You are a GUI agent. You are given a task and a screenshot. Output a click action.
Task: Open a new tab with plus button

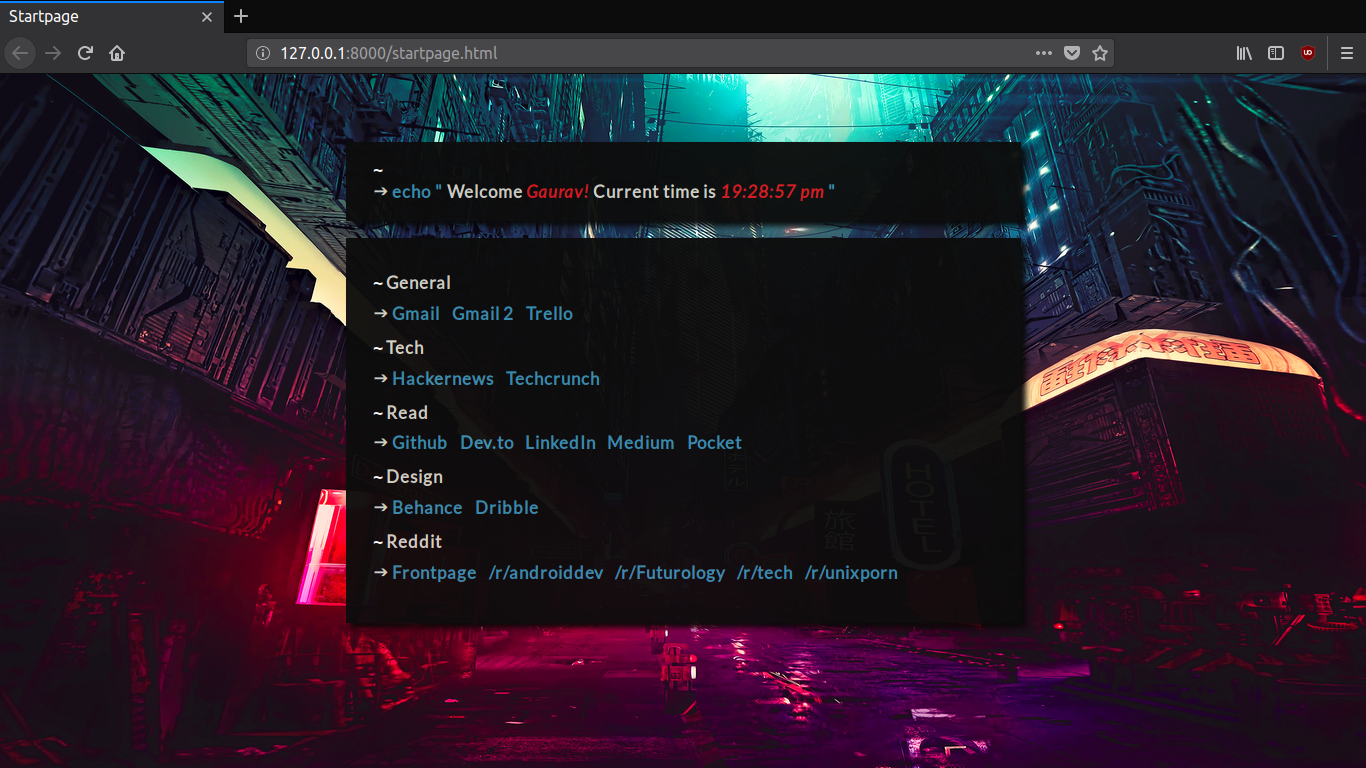(241, 16)
